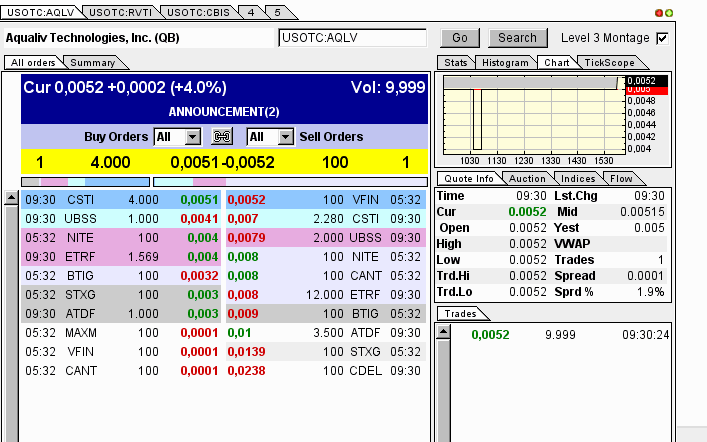
Task: Open tab number 5
Action: click(278, 12)
